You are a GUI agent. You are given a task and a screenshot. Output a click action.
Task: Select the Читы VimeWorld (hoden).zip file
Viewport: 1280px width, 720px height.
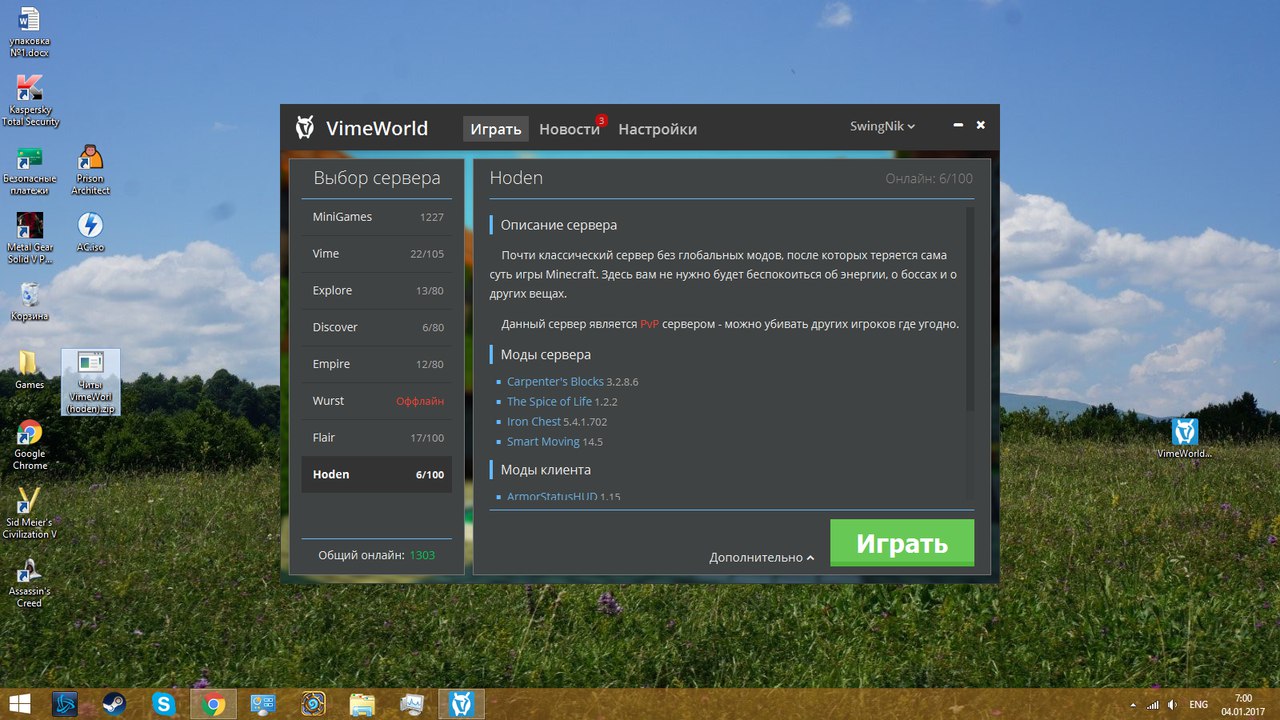[90, 382]
